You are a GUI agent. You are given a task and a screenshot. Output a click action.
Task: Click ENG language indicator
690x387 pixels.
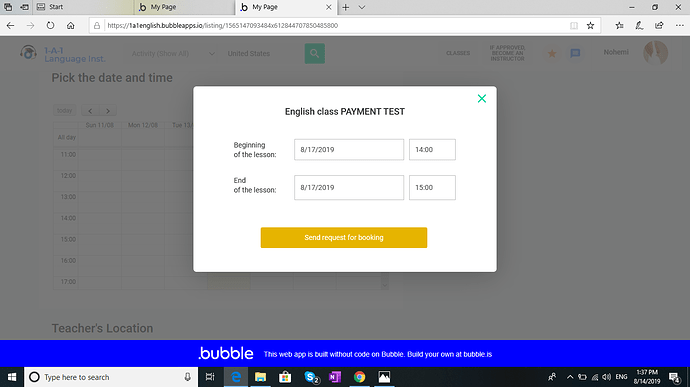point(621,377)
